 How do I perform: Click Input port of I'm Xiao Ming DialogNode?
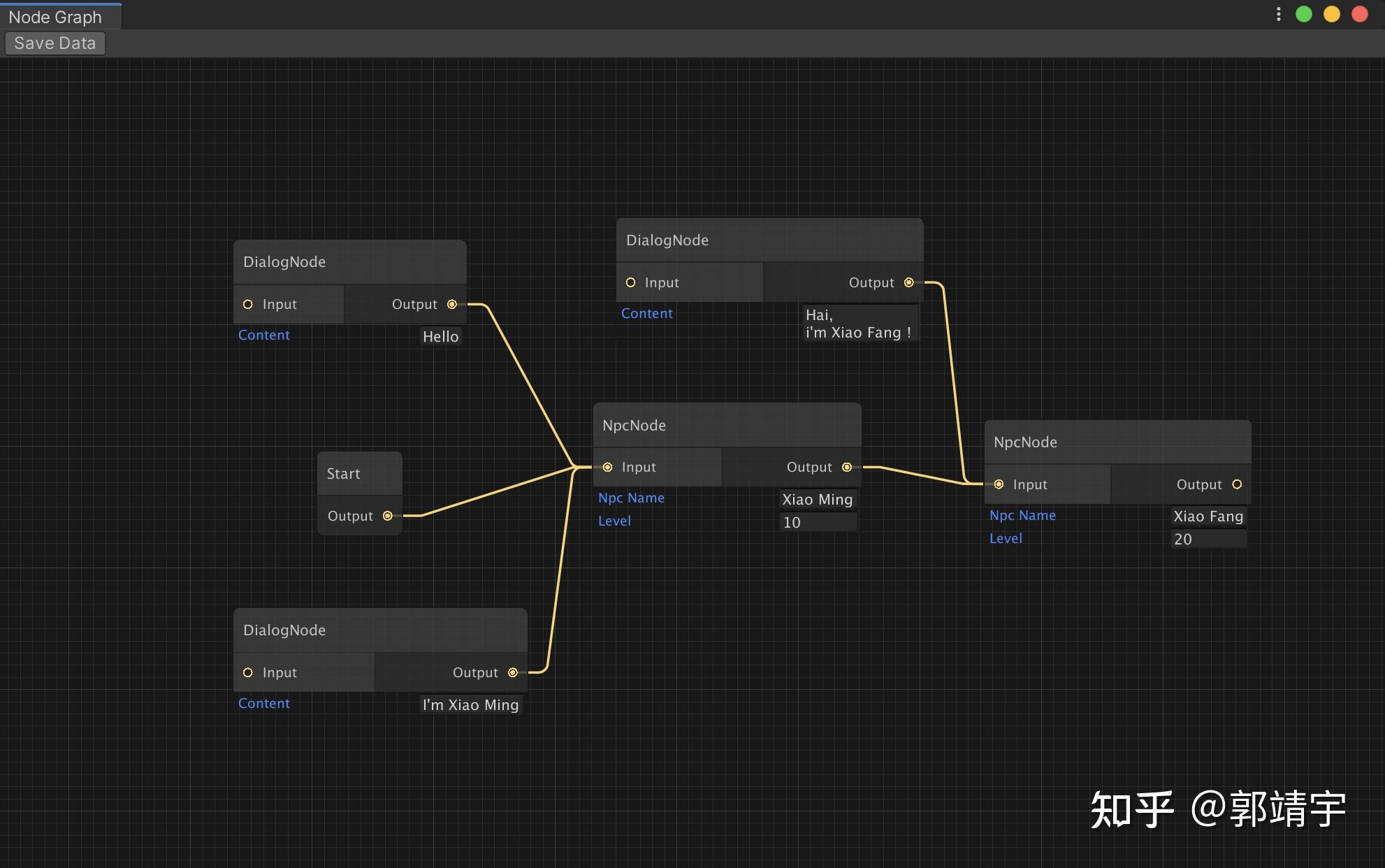point(247,672)
